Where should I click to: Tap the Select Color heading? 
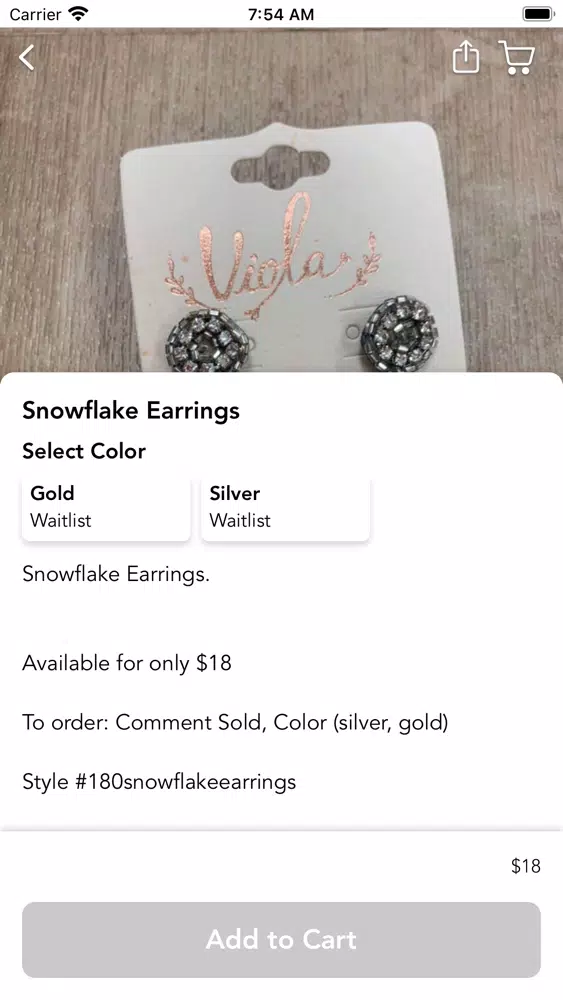click(x=84, y=451)
